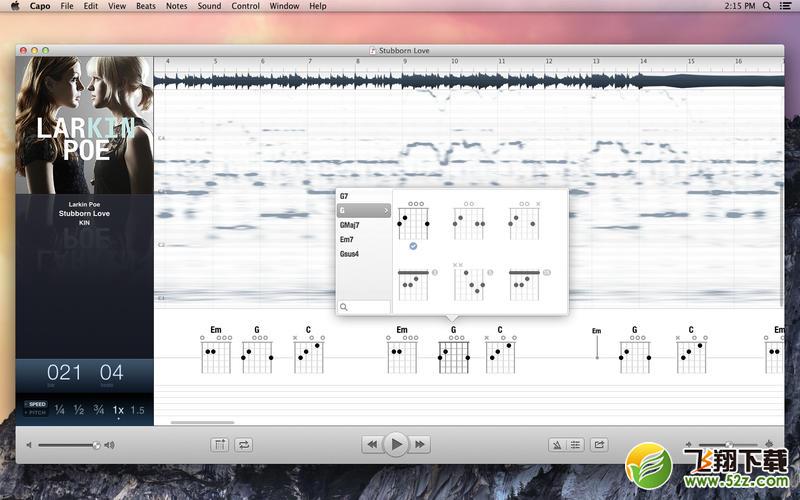Select the checked open G chord voicing
Screen dimensions: 800x500
(x=413, y=221)
